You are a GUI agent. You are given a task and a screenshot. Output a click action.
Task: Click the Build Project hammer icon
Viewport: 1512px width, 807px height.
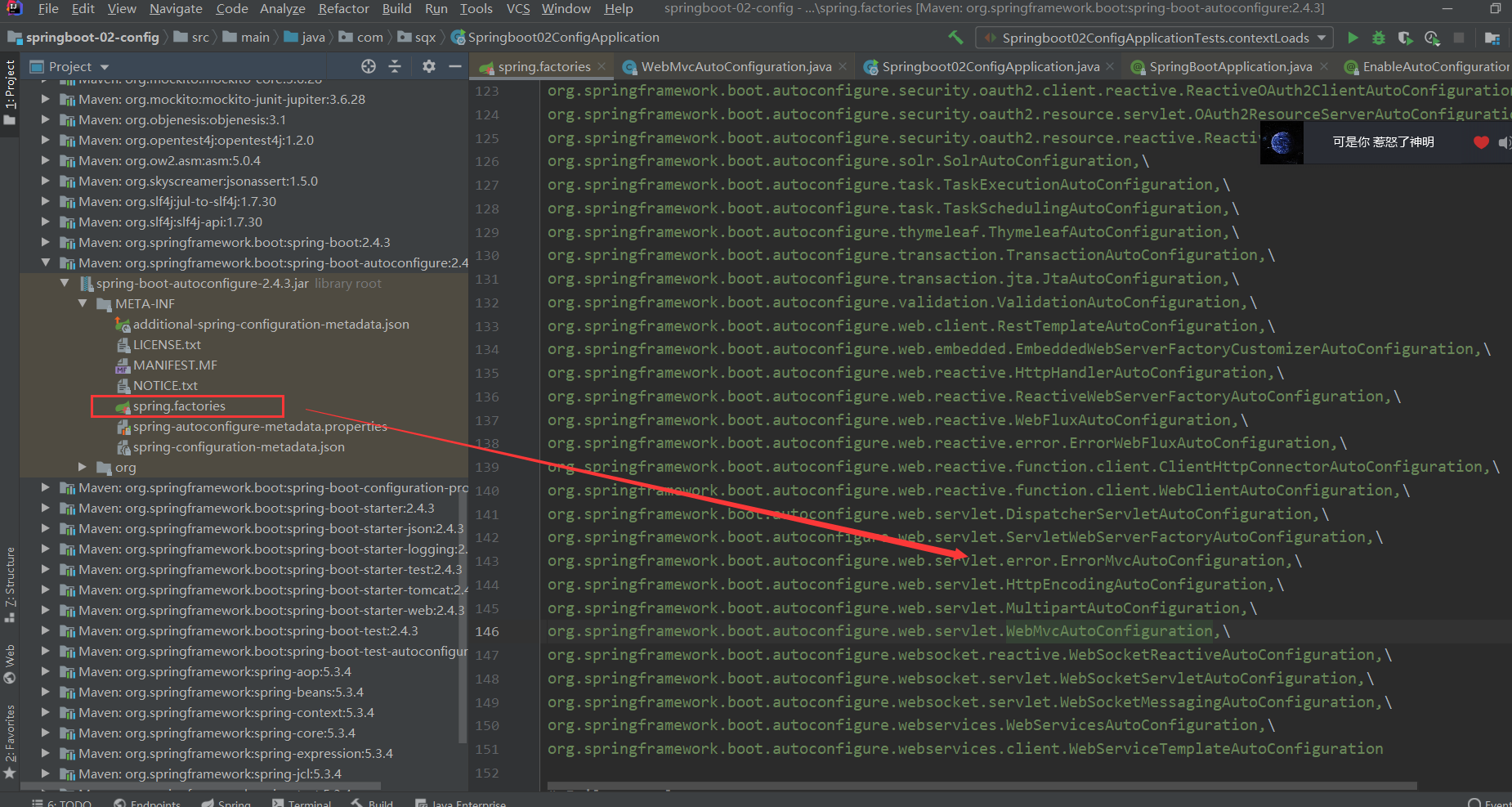(x=955, y=38)
